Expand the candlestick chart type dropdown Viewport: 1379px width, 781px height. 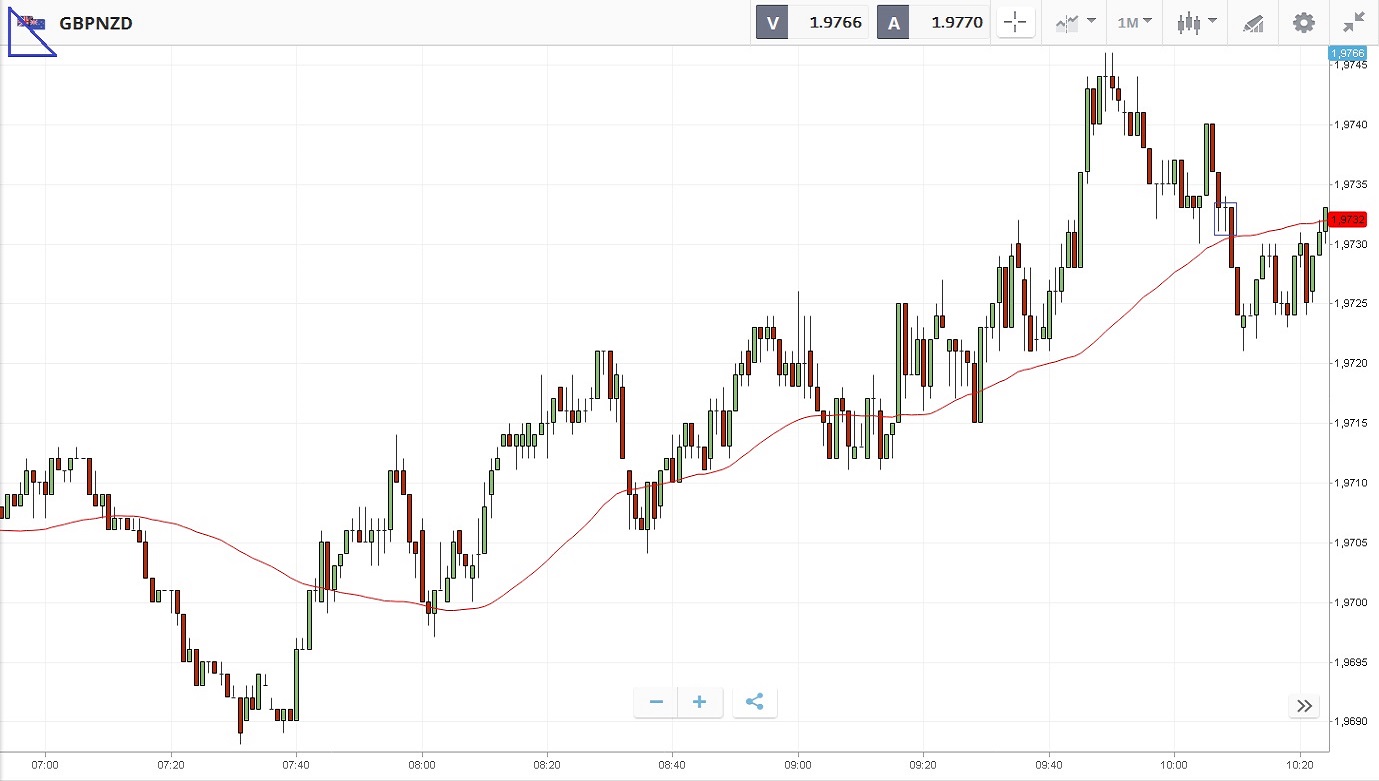click(1196, 22)
